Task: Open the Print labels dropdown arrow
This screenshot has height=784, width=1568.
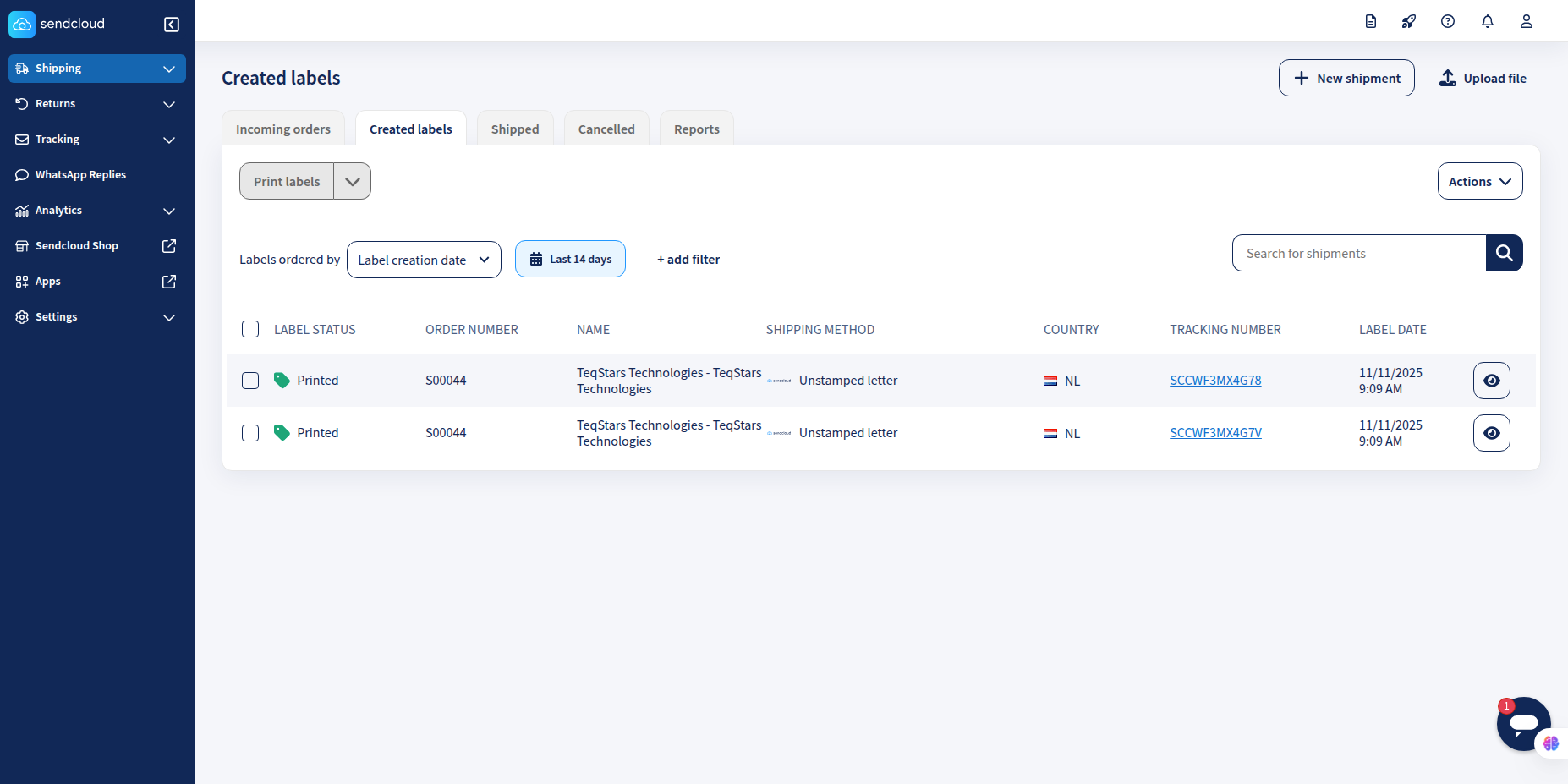Action: 353,181
